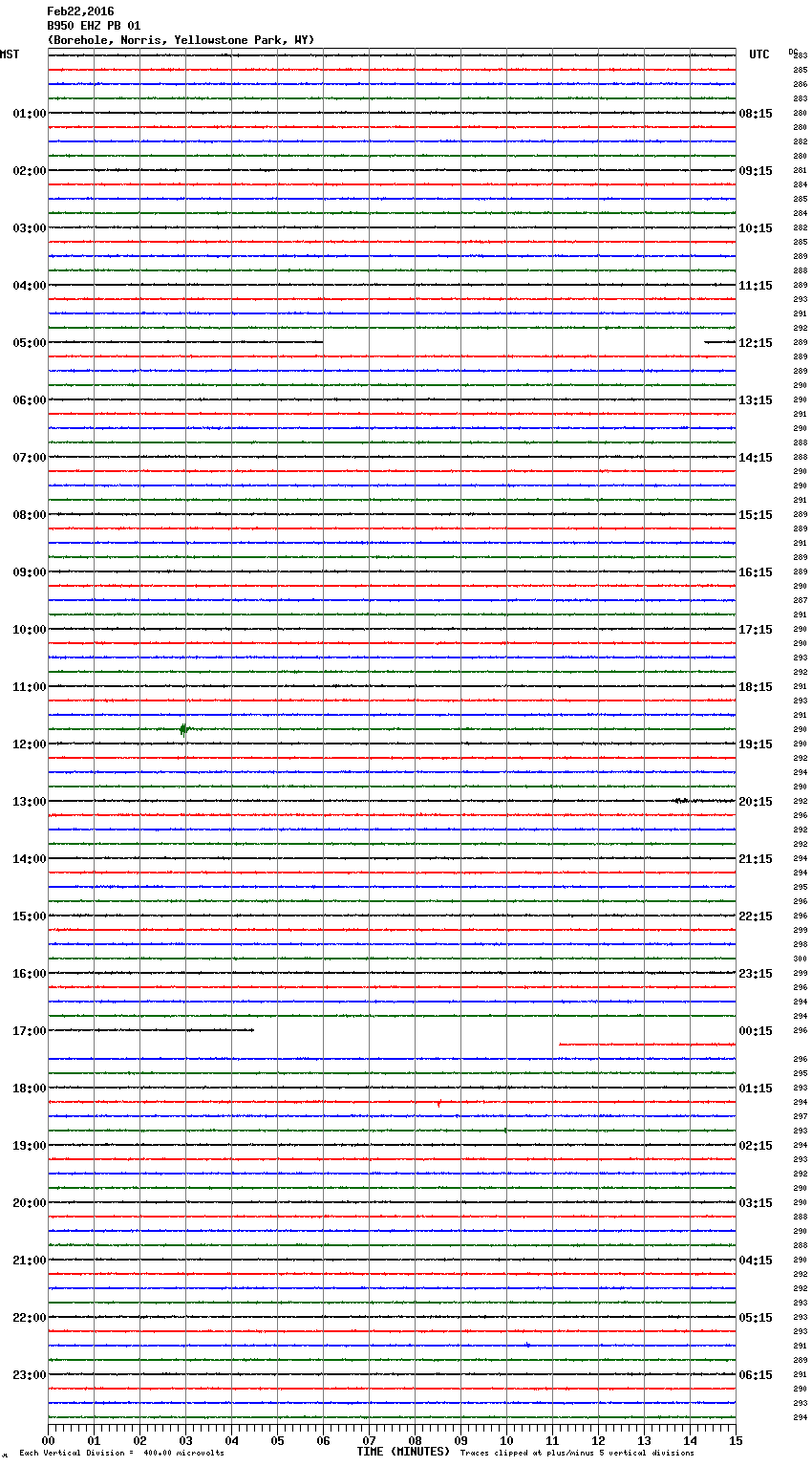Click the 12 minute tick label

[x=598, y=1441]
